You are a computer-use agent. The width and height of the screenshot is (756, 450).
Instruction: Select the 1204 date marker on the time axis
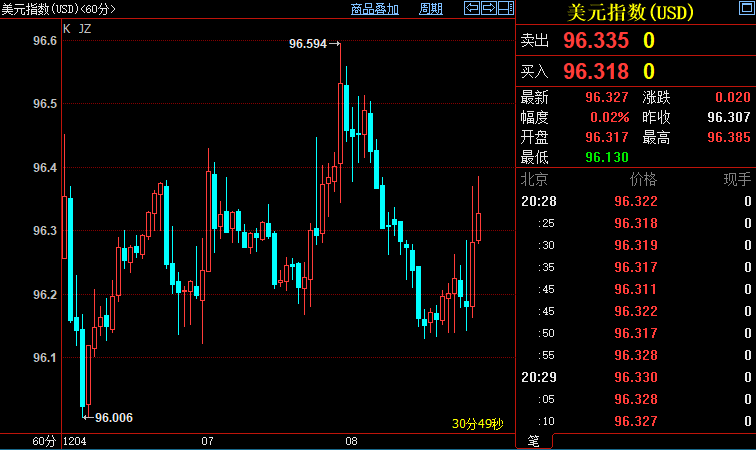(75, 441)
